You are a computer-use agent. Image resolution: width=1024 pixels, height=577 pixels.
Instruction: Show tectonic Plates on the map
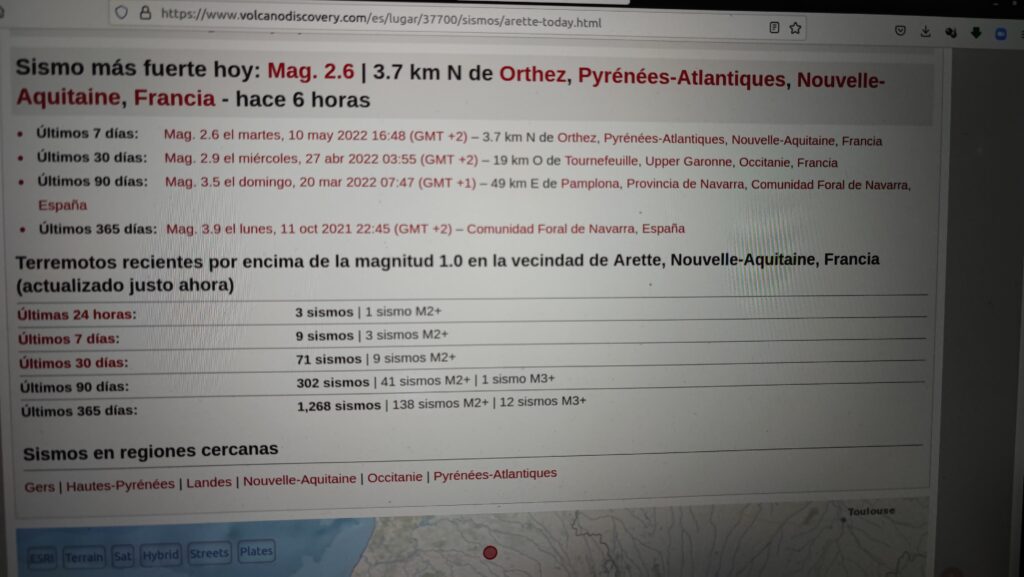pyautogui.click(x=256, y=551)
